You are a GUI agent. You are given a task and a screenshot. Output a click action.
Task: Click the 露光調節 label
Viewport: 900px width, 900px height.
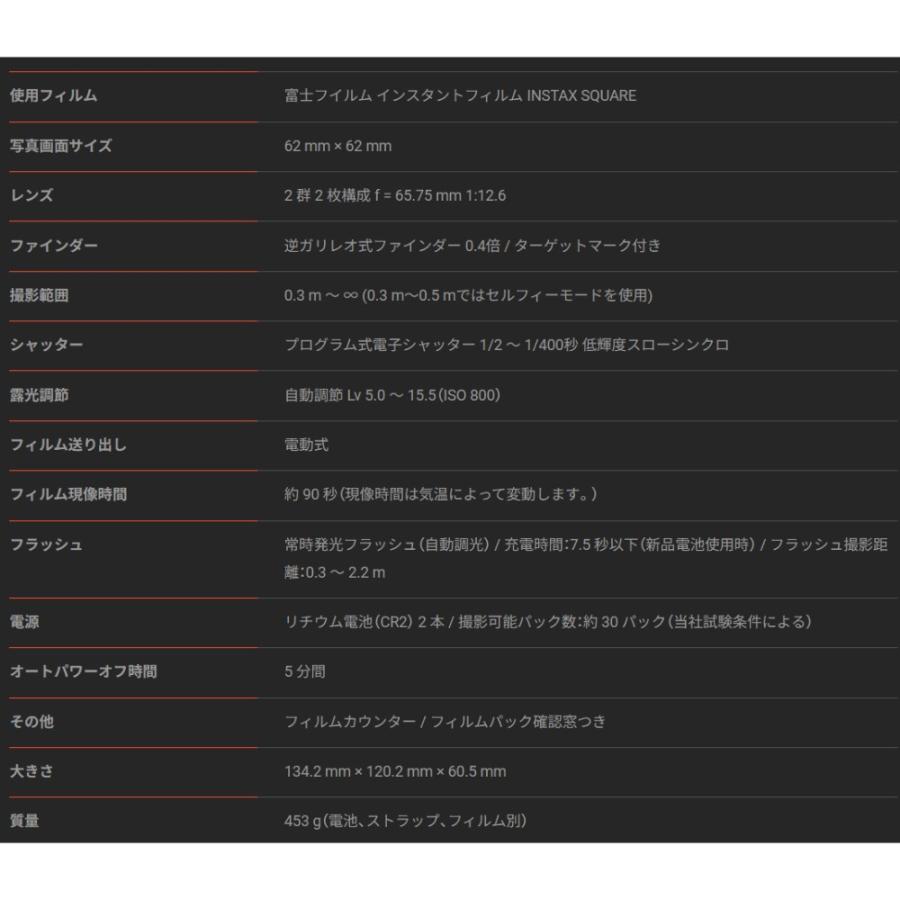coord(39,395)
